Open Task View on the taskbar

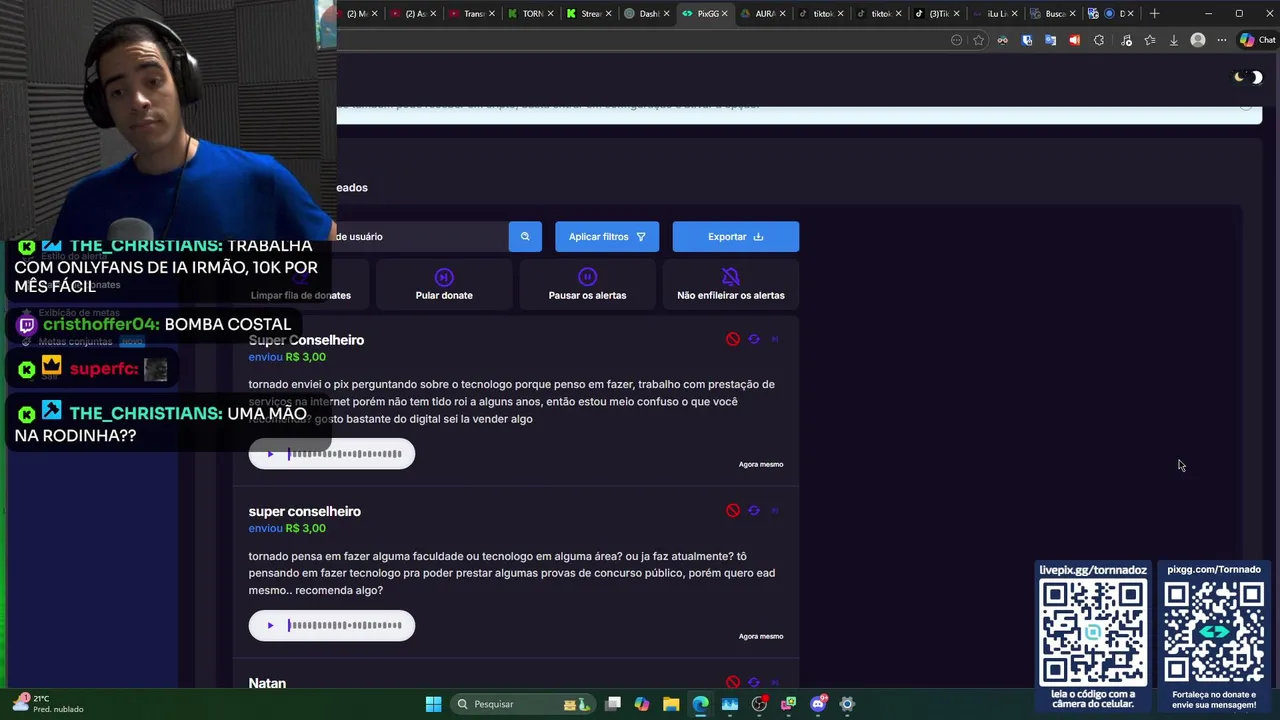point(613,704)
